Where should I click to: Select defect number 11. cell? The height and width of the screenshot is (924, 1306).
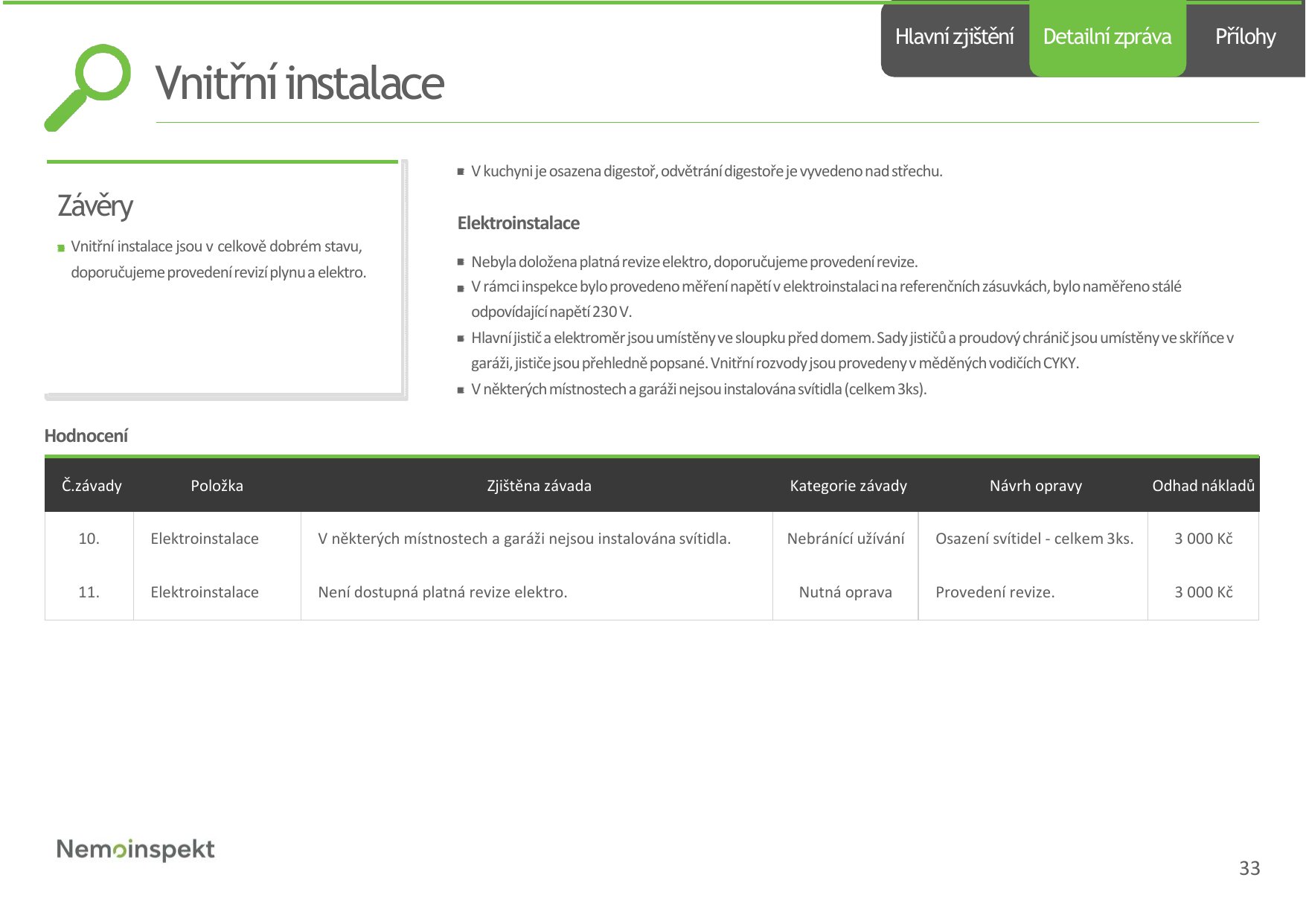tap(89, 592)
